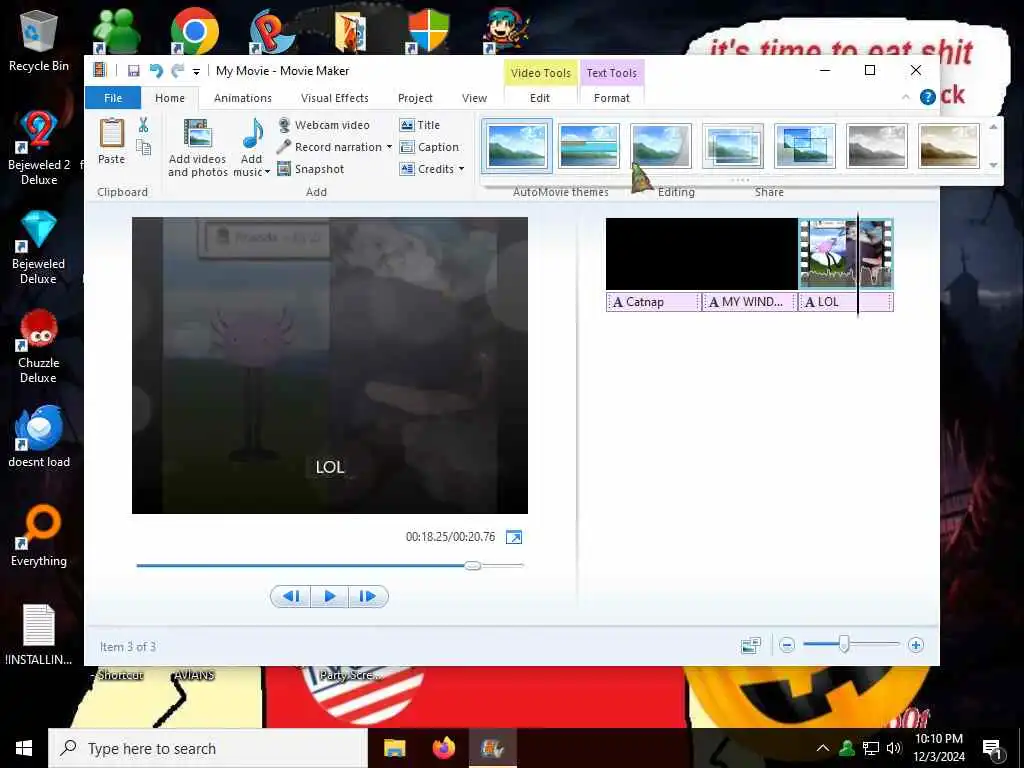Screen dimensions: 1024x768
Task: Expand the Add music dropdown arrow
Action: pyautogui.click(x=267, y=172)
